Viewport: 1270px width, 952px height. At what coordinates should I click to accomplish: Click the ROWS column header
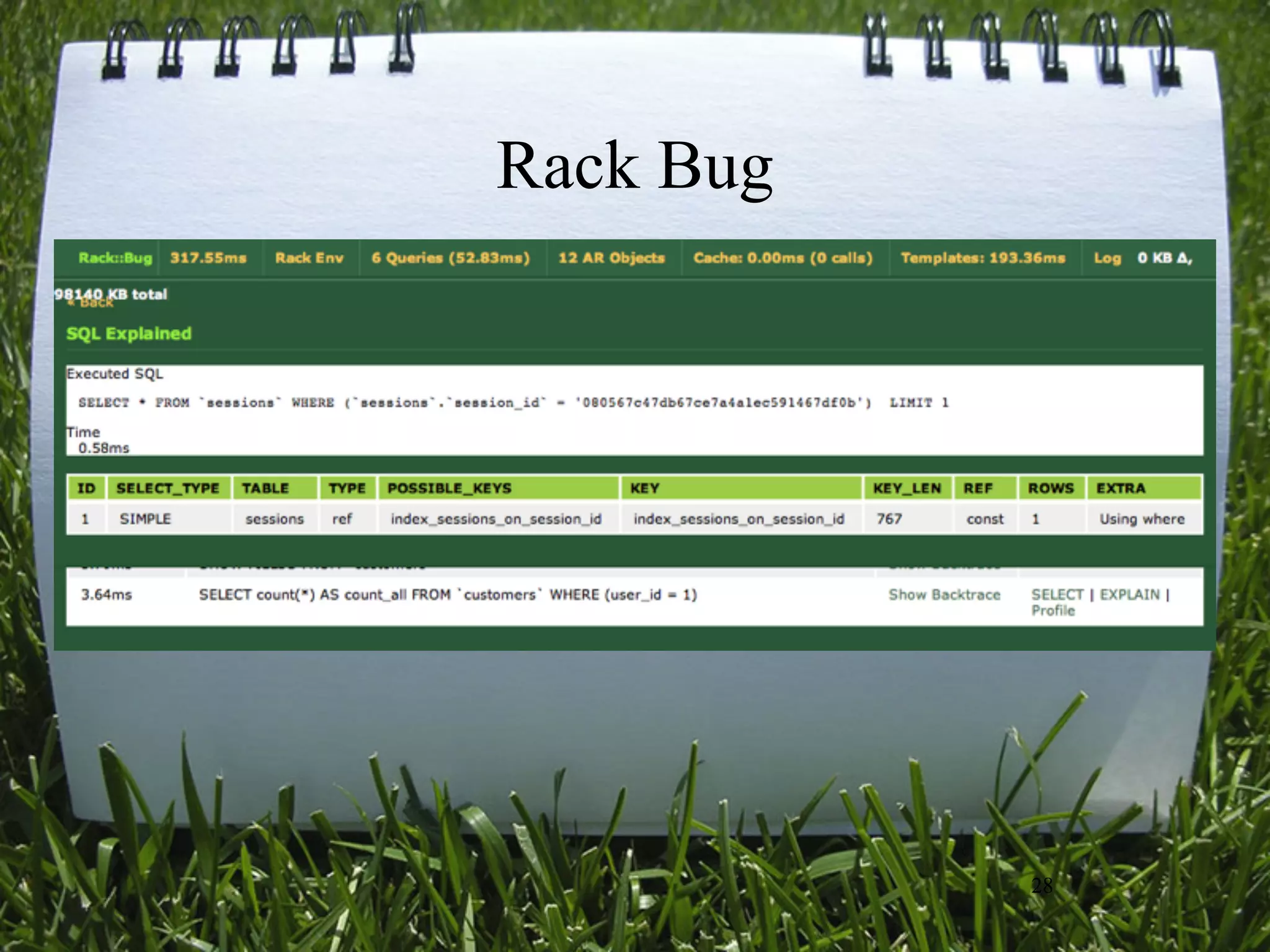pos(1050,488)
